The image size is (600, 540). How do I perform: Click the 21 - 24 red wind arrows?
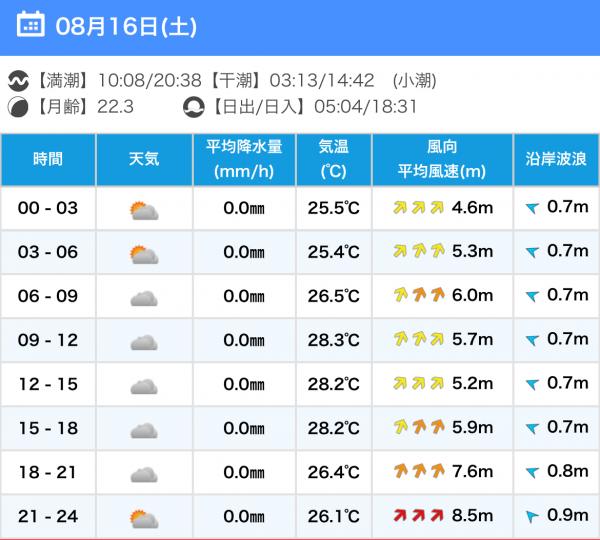(x=418, y=516)
